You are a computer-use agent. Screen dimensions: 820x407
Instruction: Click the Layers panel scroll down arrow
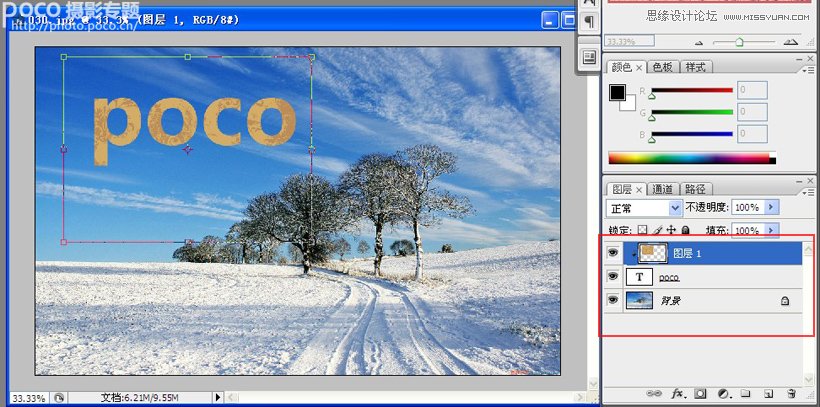coord(809,379)
